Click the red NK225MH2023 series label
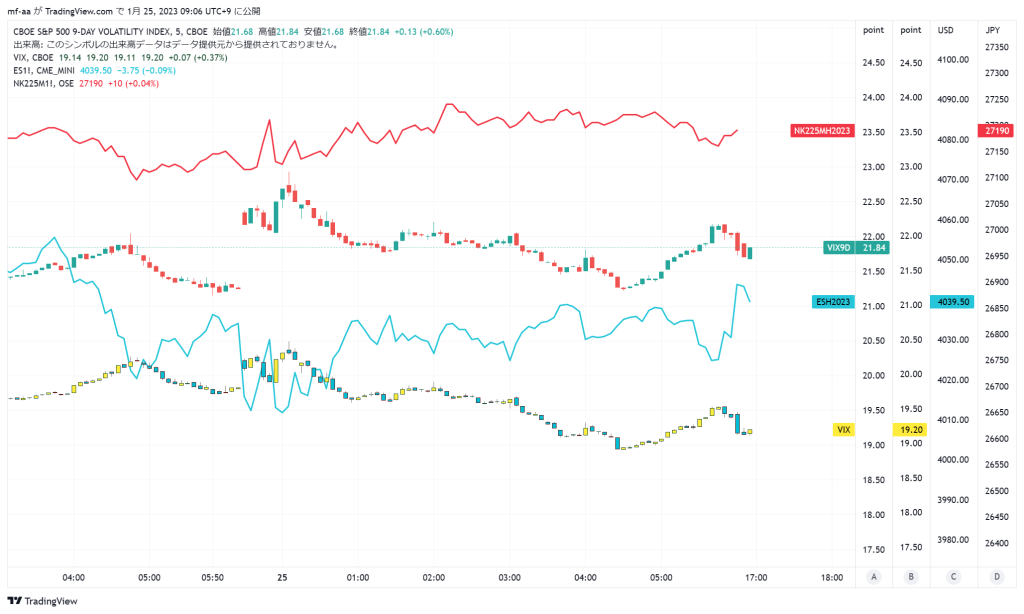The height and width of the screenshot is (614, 1024). [822, 131]
